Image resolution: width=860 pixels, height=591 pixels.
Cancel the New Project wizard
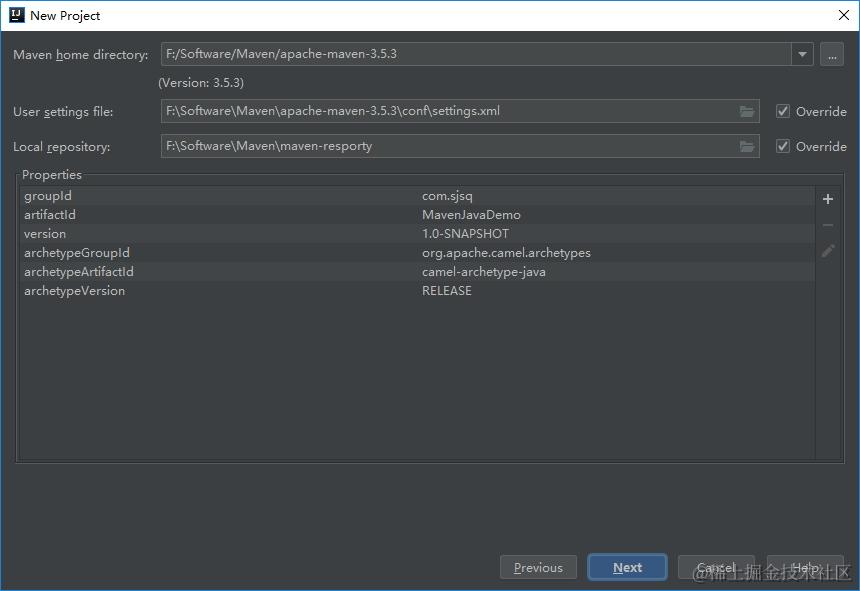click(716, 567)
